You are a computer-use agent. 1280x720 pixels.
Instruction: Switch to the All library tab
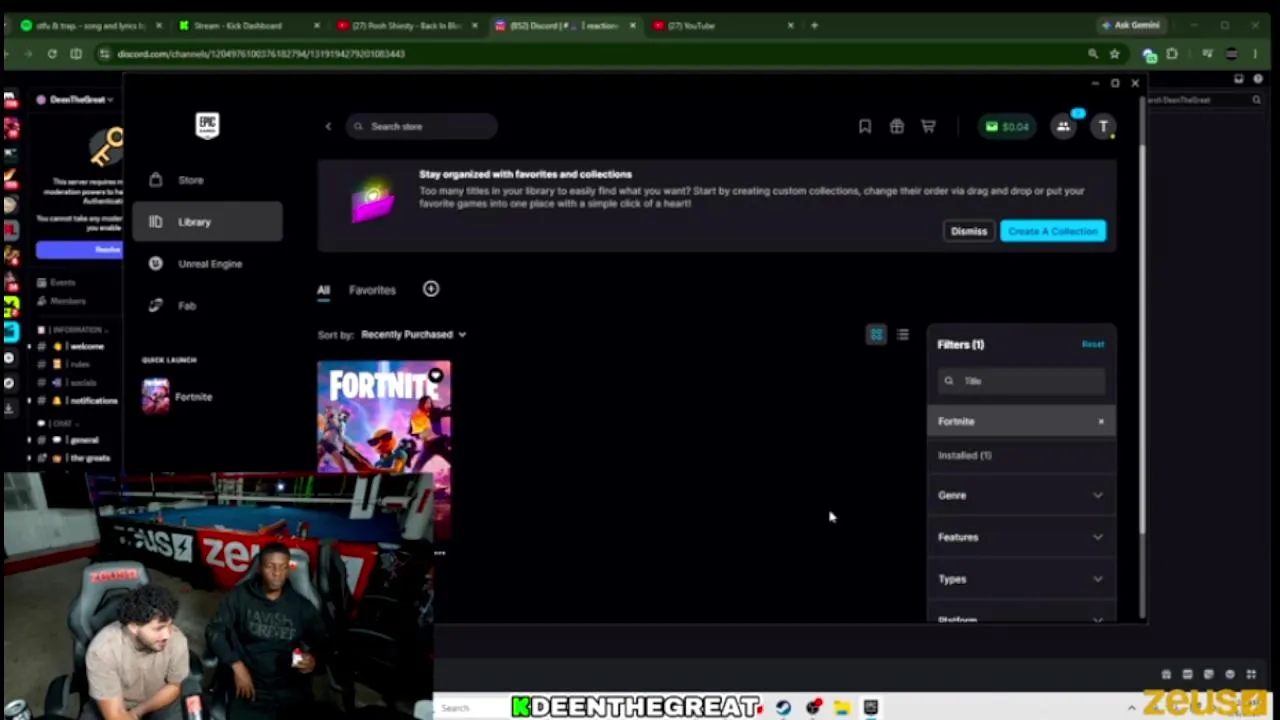click(323, 290)
